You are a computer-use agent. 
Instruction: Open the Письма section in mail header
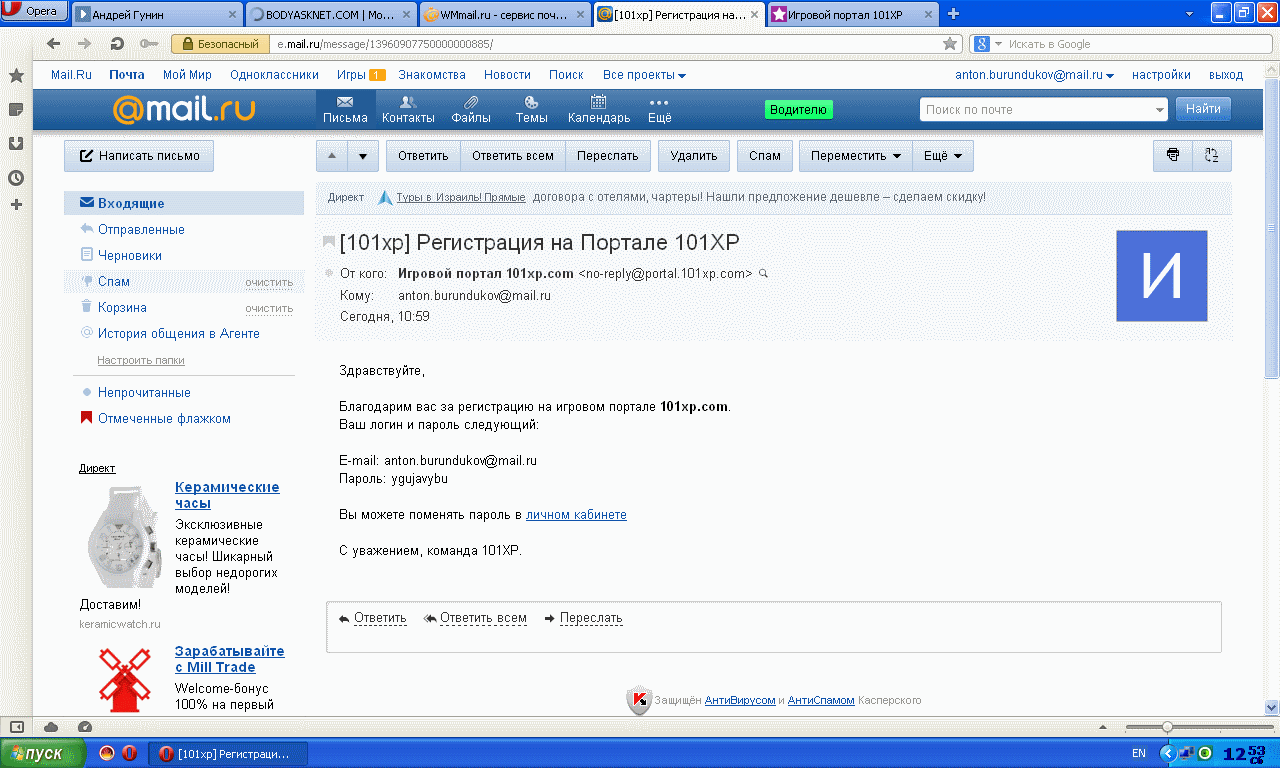point(345,110)
